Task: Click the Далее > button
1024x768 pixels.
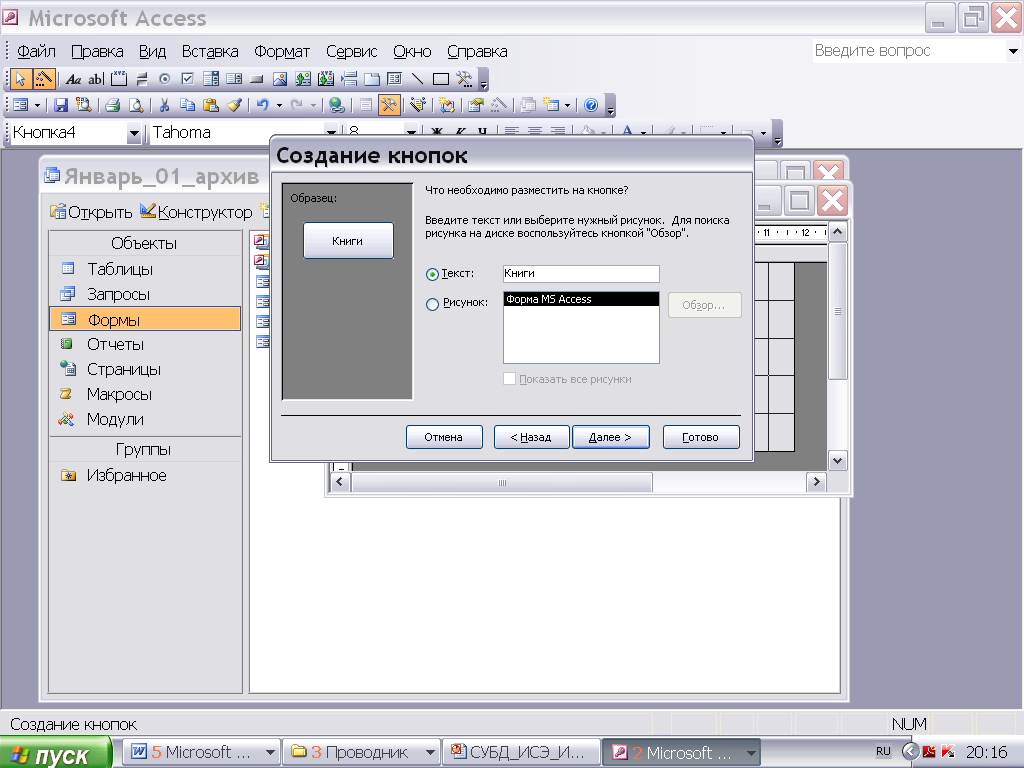Action: (x=611, y=437)
